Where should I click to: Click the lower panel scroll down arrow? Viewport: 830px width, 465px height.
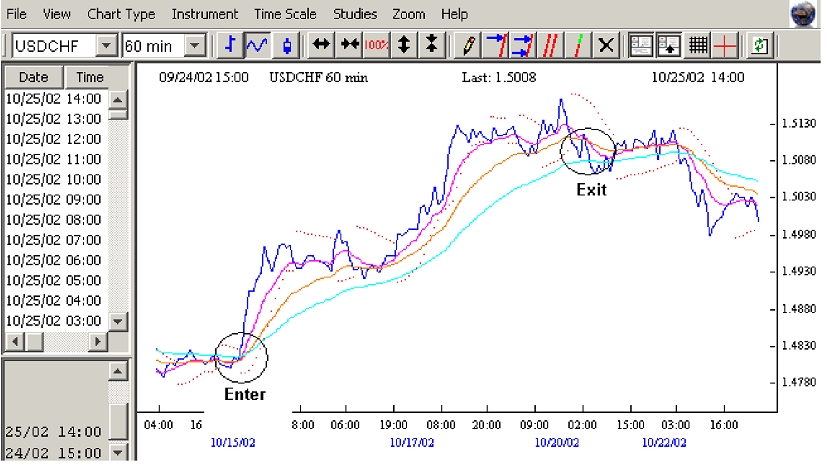(118, 453)
